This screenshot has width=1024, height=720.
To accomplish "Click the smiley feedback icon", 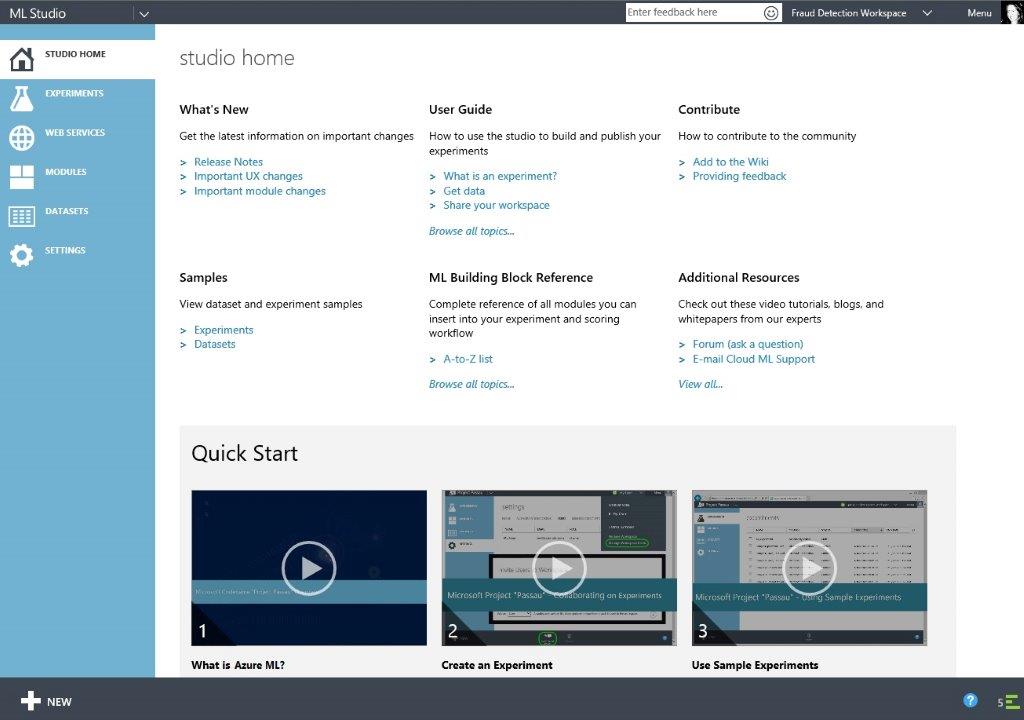I will tap(771, 13).
